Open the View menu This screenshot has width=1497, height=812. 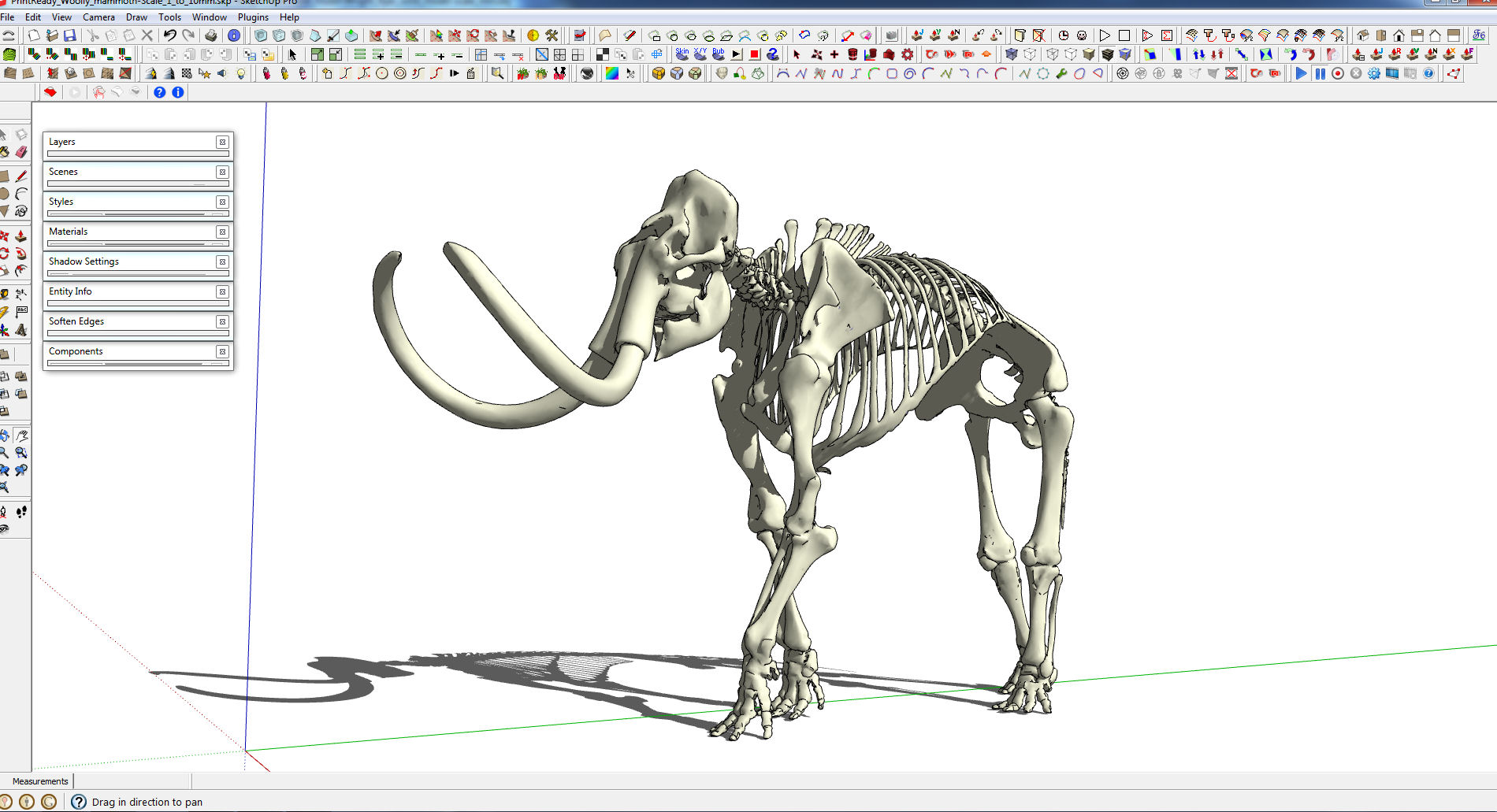click(61, 17)
